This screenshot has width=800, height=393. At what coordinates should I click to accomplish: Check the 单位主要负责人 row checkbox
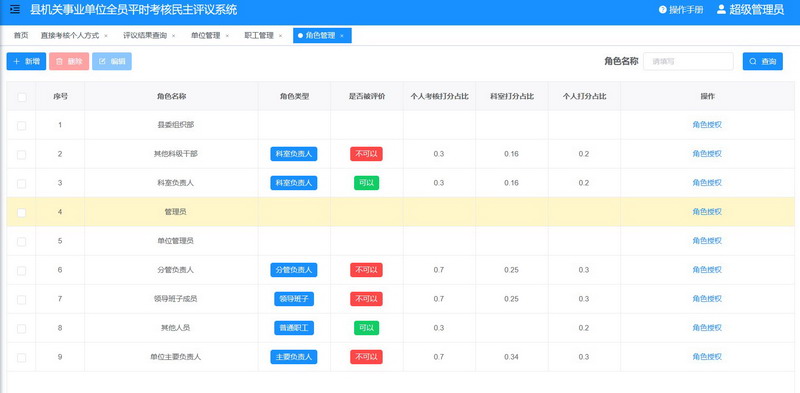point(21,358)
